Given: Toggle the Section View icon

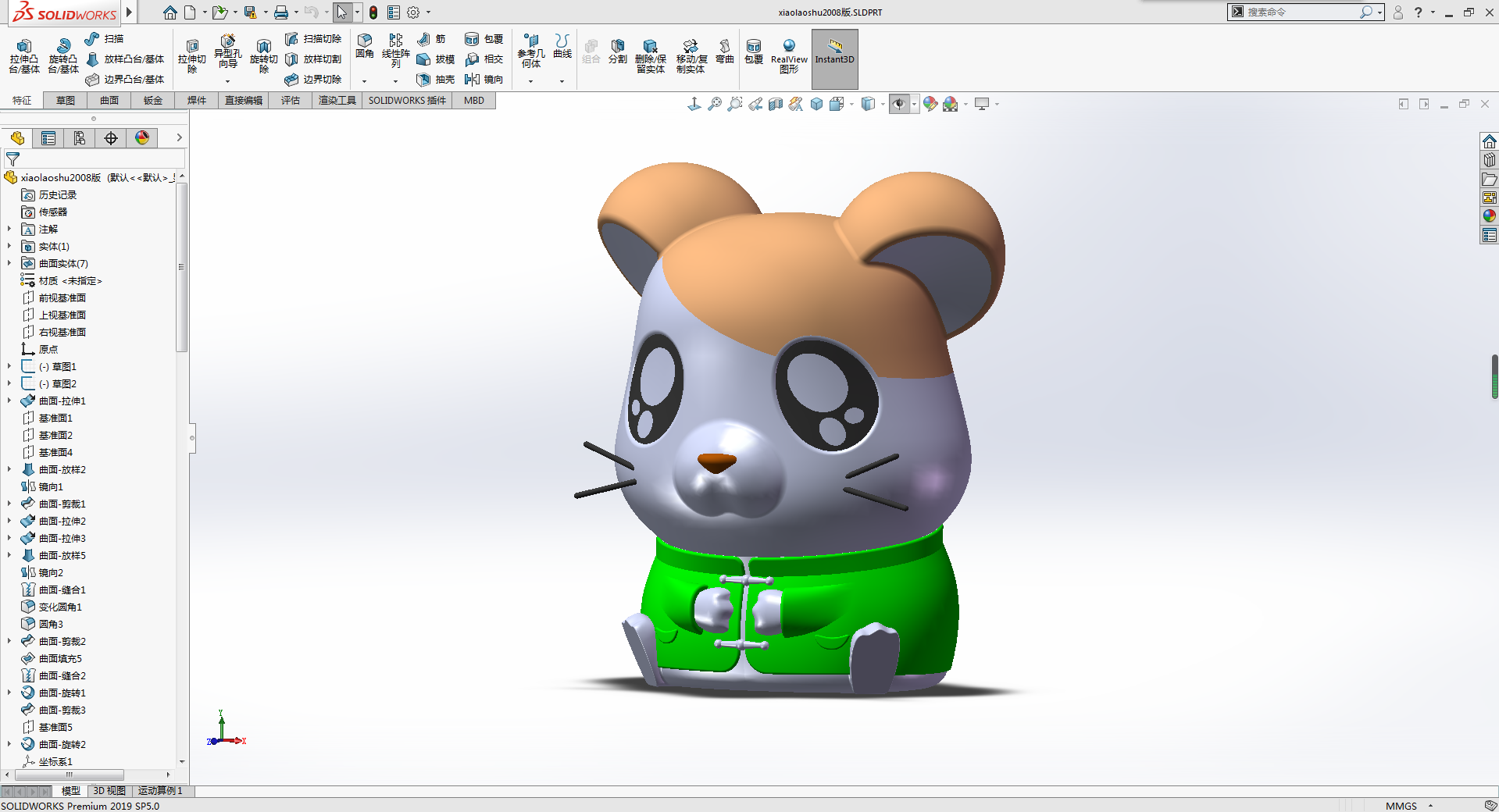Looking at the screenshot, I should click(x=776, y=104).
